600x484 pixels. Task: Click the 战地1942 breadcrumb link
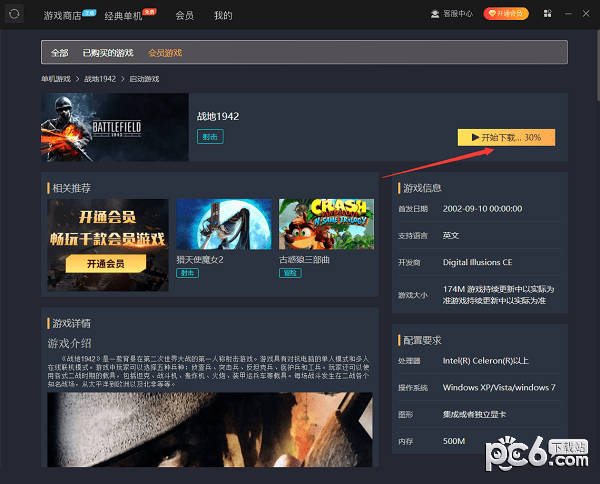[100, 79]
